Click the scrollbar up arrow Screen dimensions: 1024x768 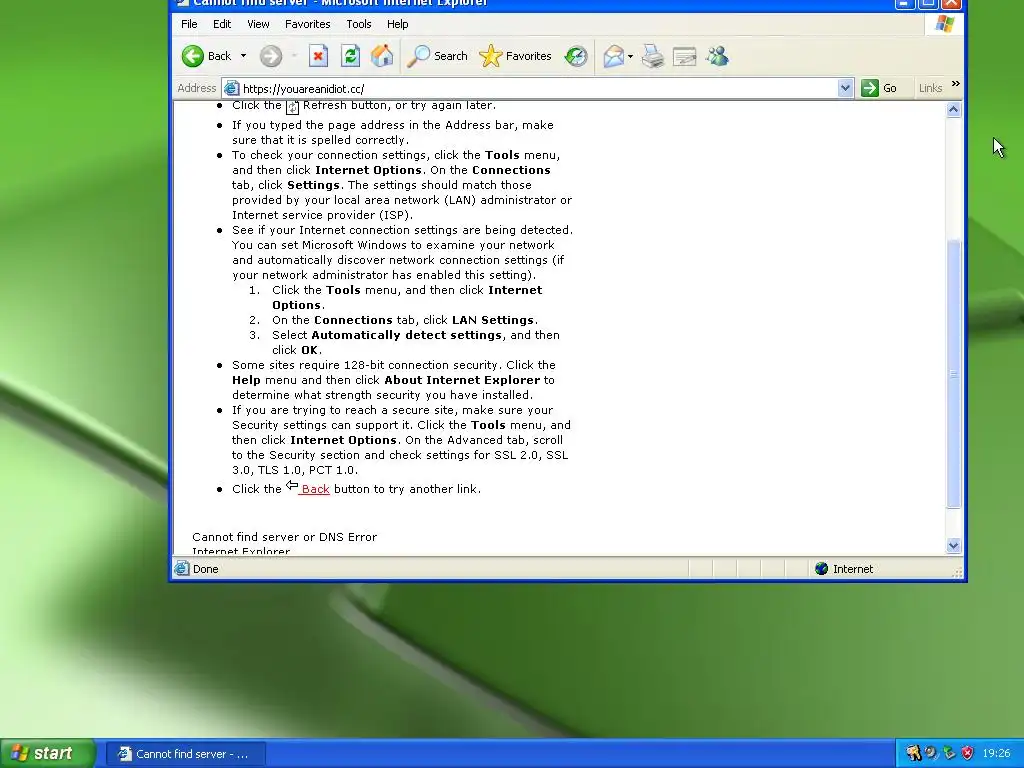click(x=953, y=110)
